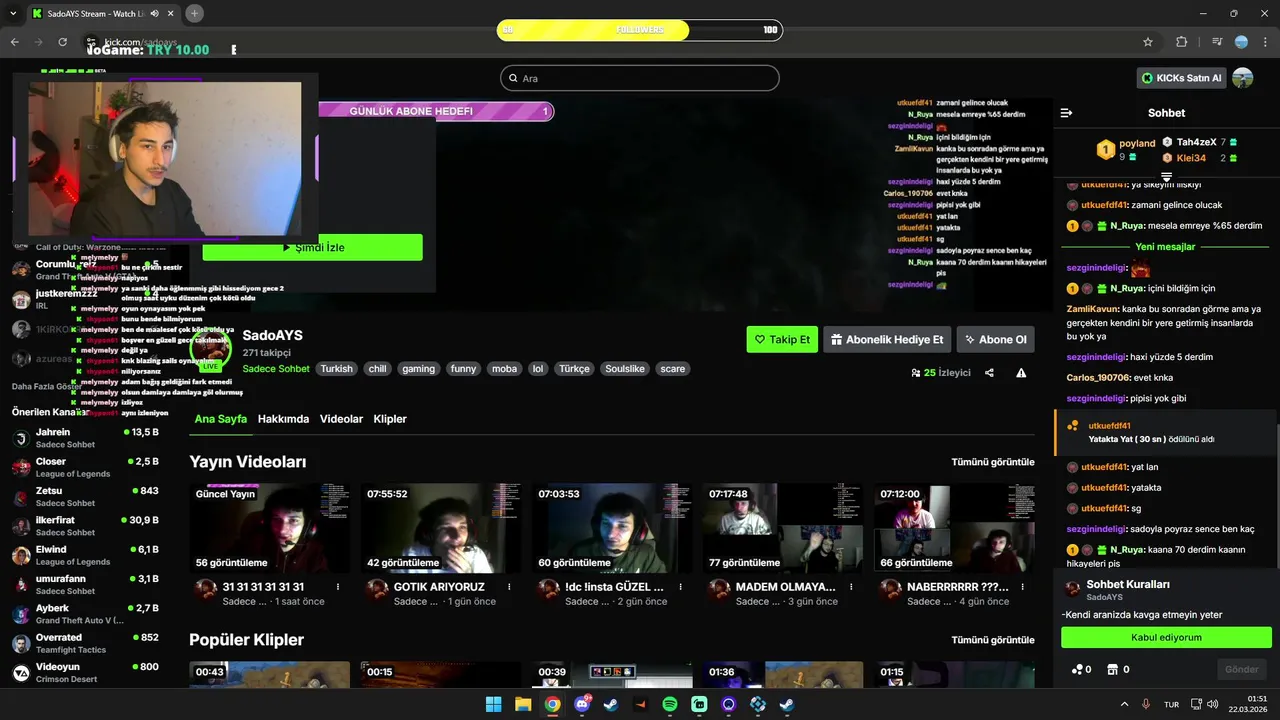Click the share stream icon

[989, 373]
